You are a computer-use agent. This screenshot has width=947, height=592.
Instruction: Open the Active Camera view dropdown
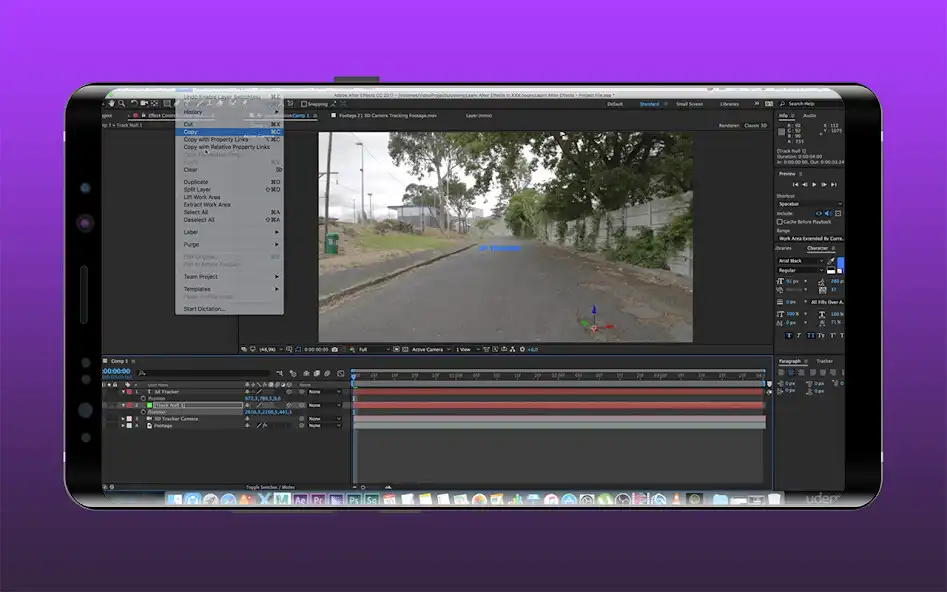[x=430, y=350]
